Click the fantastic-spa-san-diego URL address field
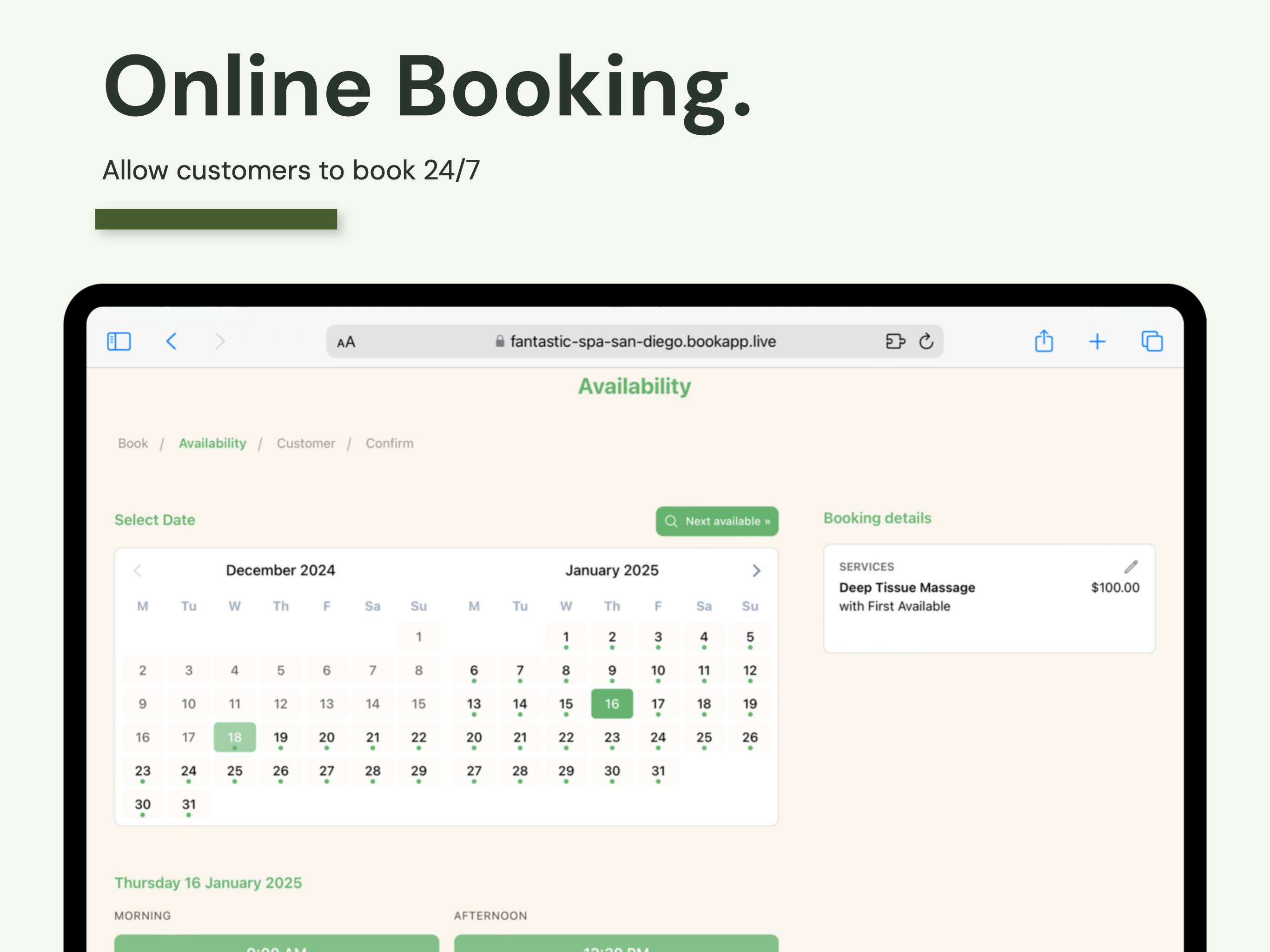 point(642,342)
